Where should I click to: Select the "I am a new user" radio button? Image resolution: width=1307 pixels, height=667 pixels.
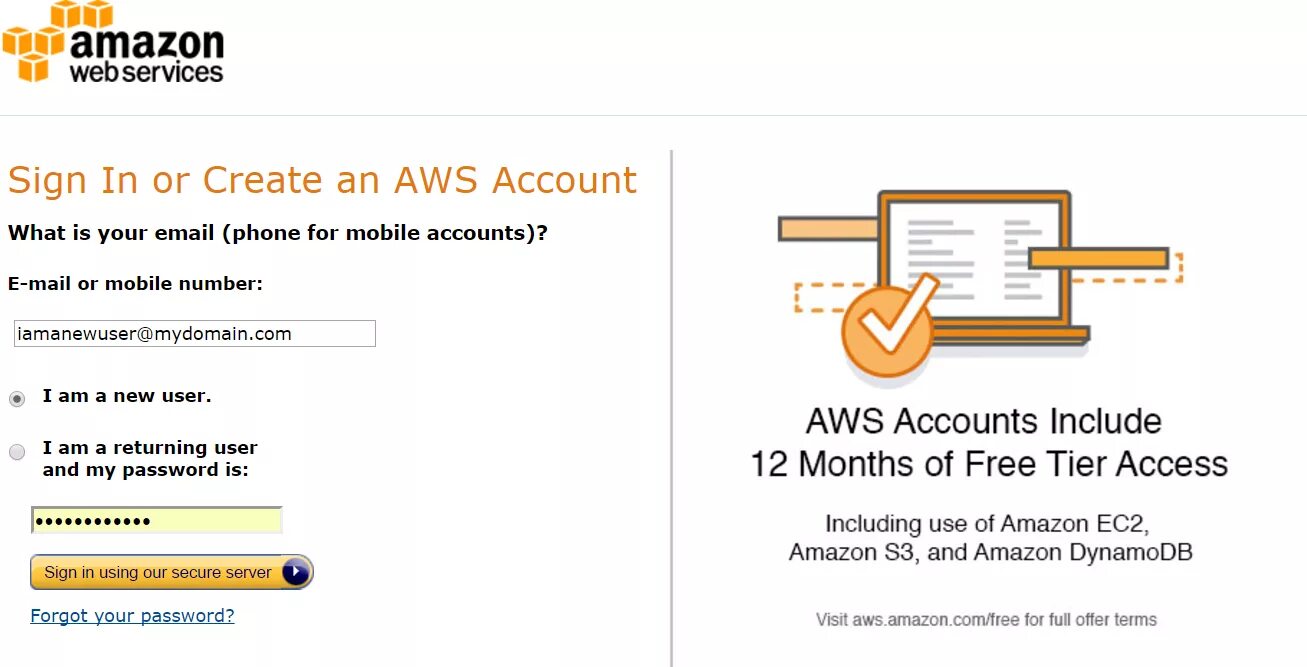[17, 399]
